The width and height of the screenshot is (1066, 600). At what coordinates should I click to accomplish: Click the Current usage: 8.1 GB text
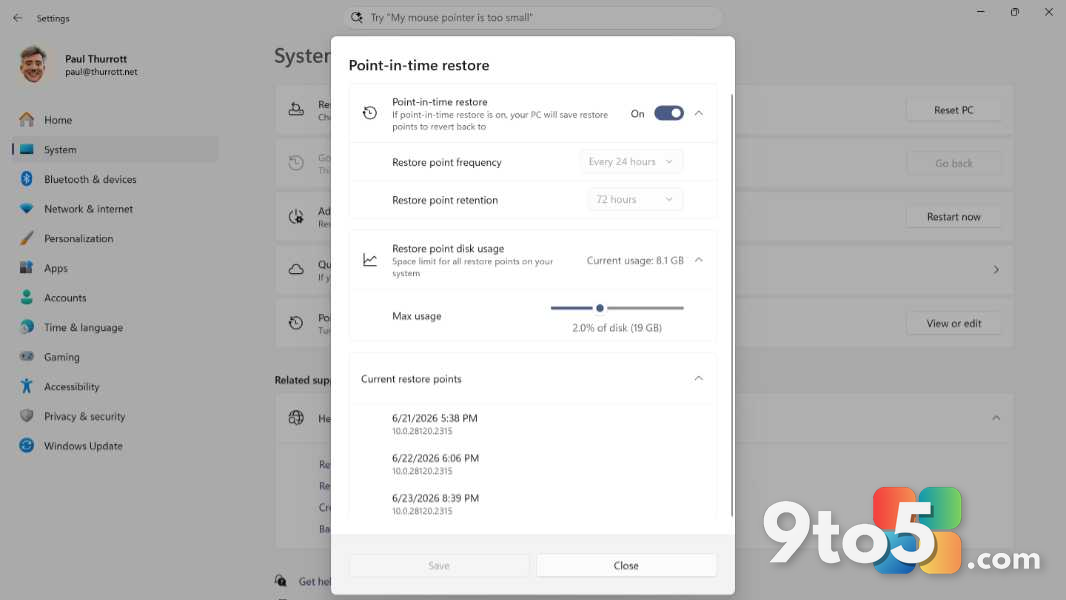635,260
